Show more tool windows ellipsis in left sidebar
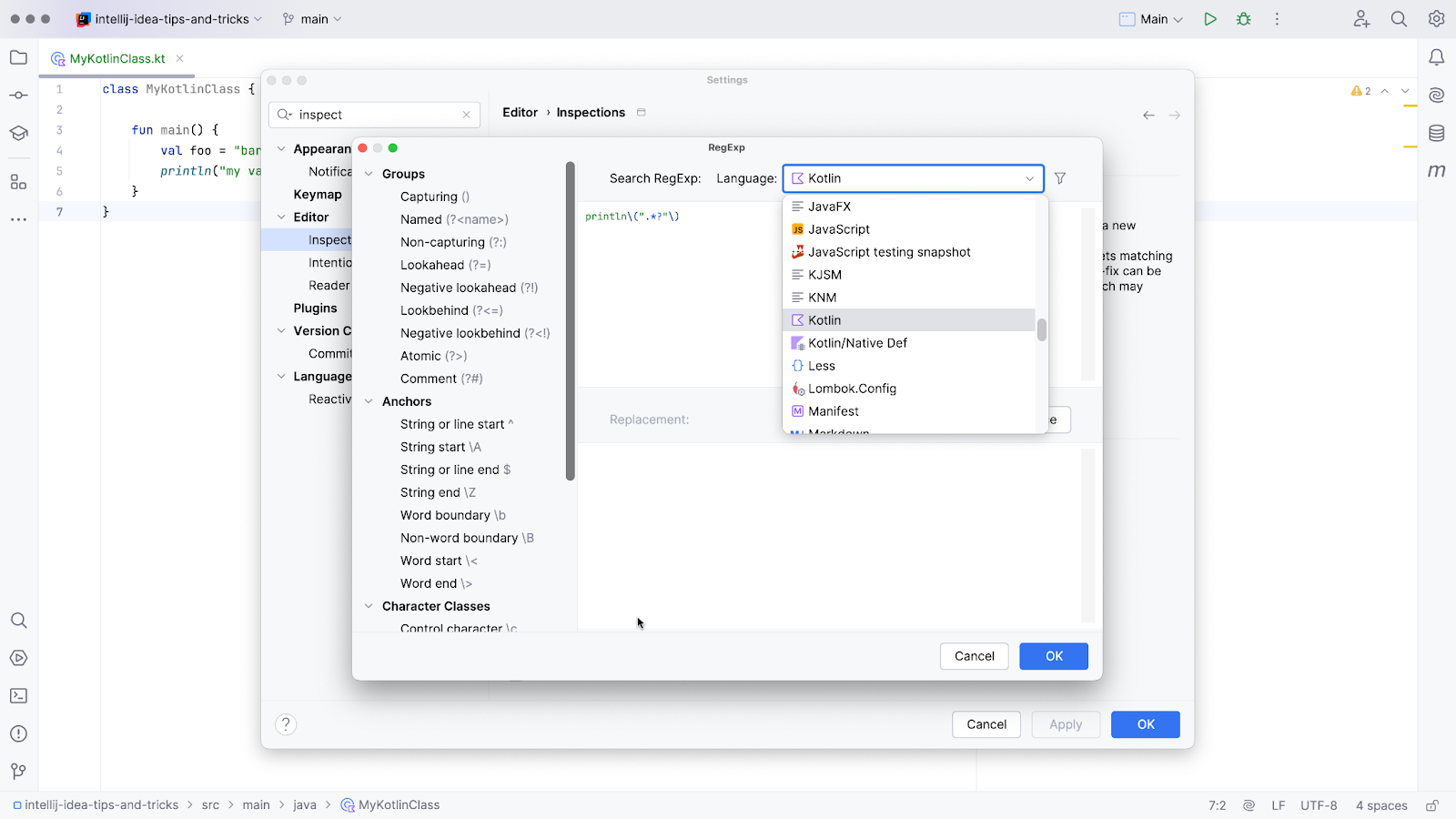This screenshot has height=819, width=1456. tap(18, 219)
